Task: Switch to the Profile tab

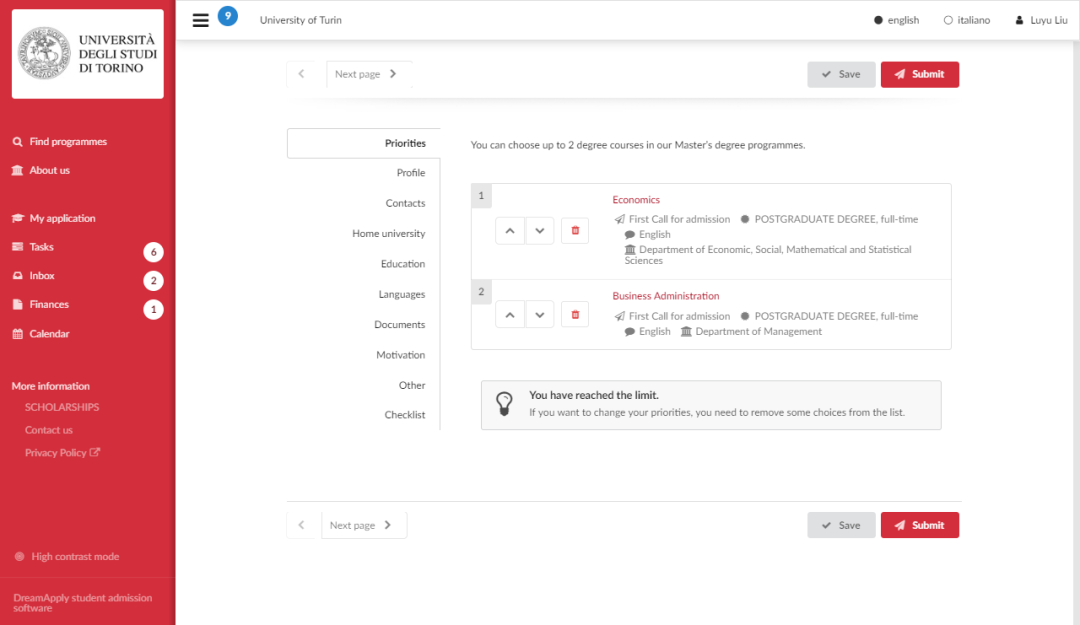Action: 411,173
